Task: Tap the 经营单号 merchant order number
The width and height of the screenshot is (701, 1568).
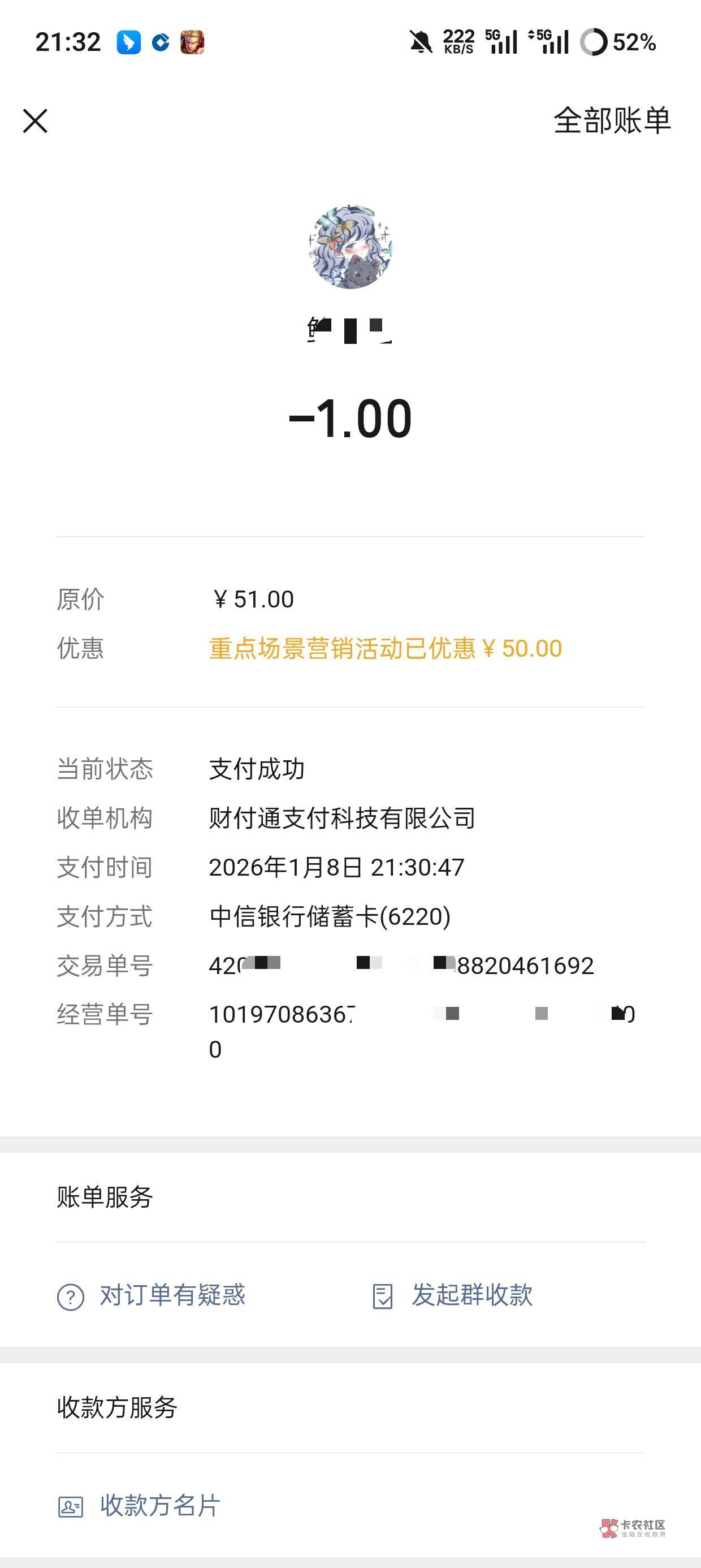Action: pos(421,1015)
